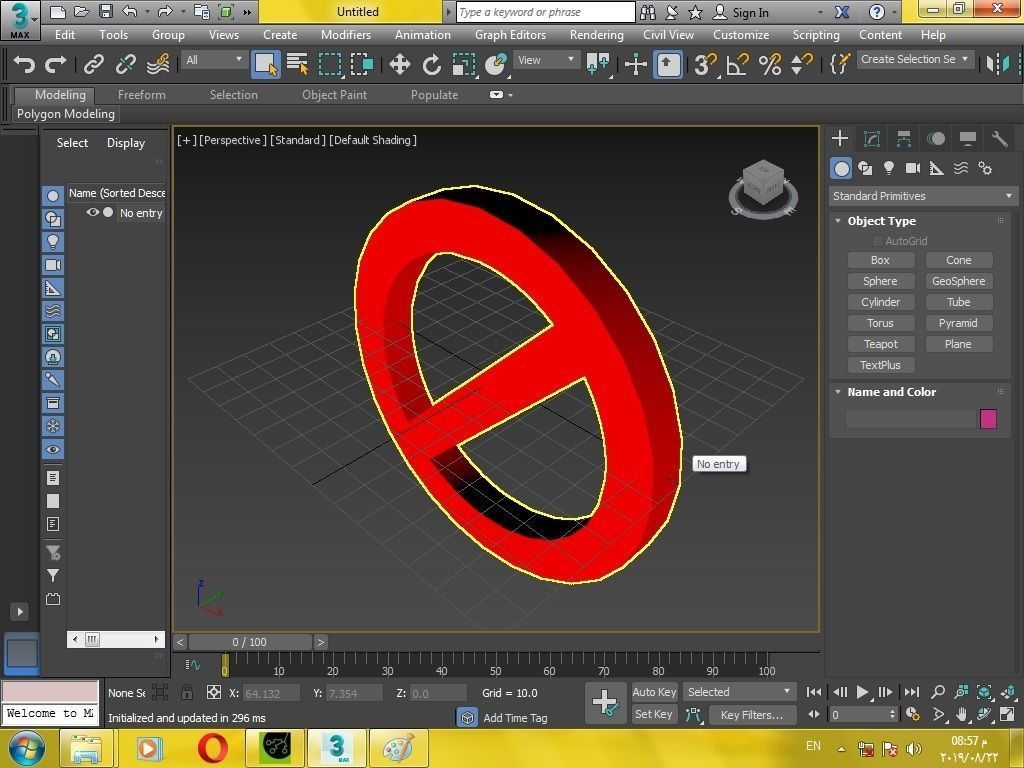Click the Cylinder object type button
The width and height of the screenshot is (1024, 768).
[x=880, y=302]
